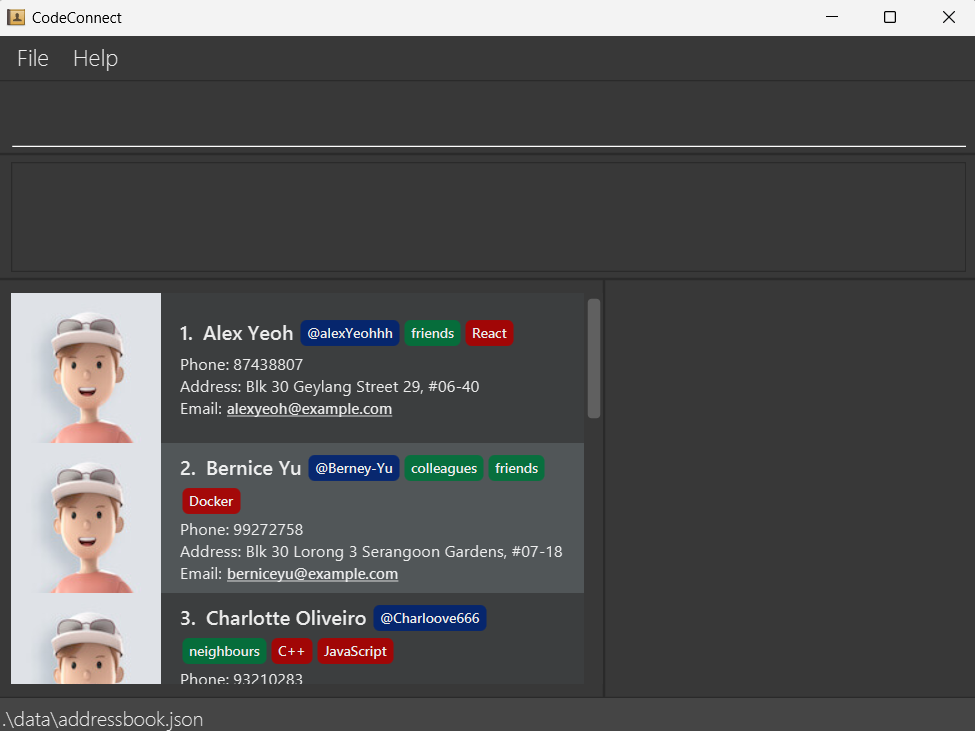Open berniceyu@example.com email link
Image resolution: width=975 pixels, height=731 pixels.
coord(313,574)
